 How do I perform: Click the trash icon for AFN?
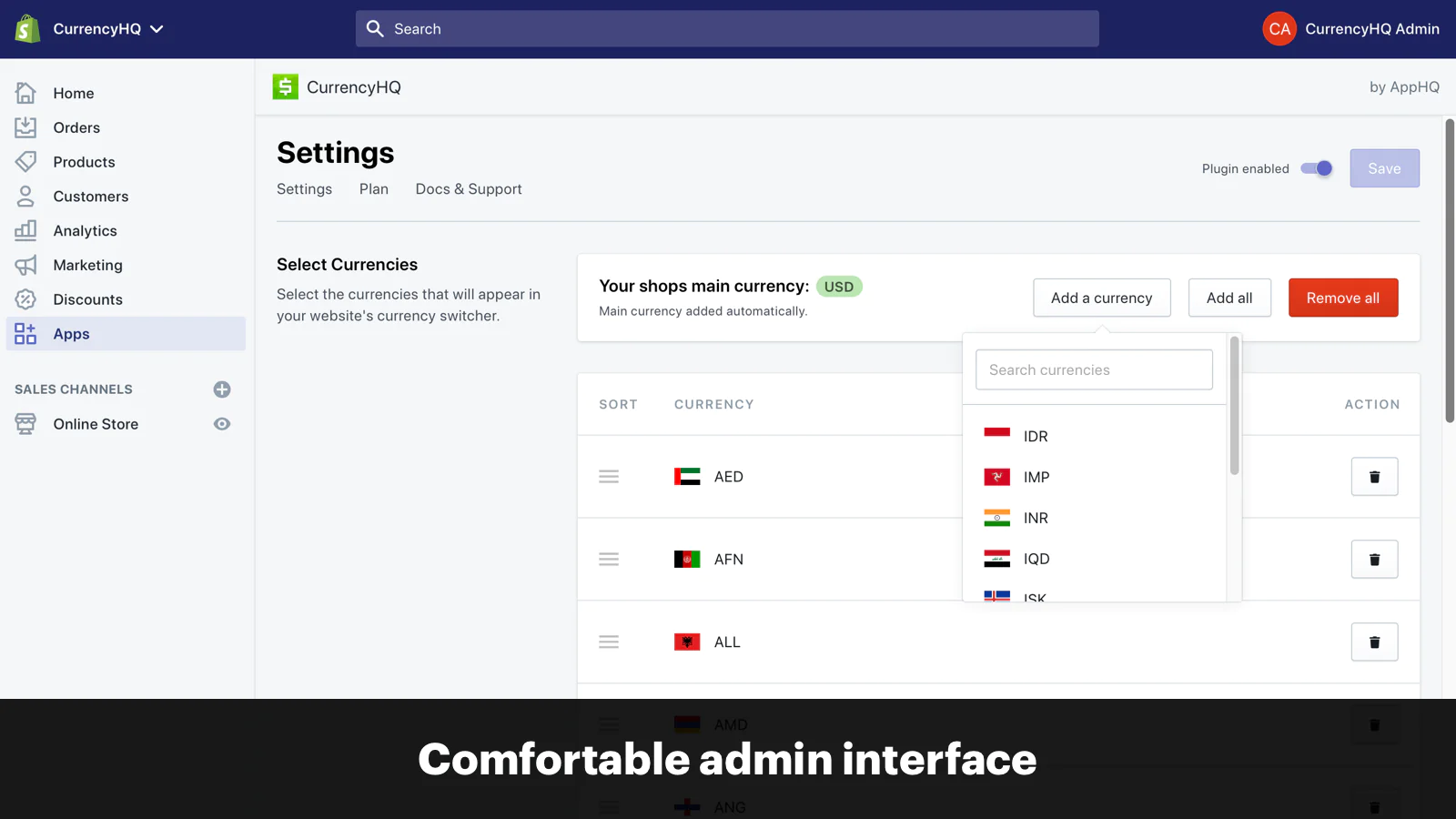coord(1374,560)
